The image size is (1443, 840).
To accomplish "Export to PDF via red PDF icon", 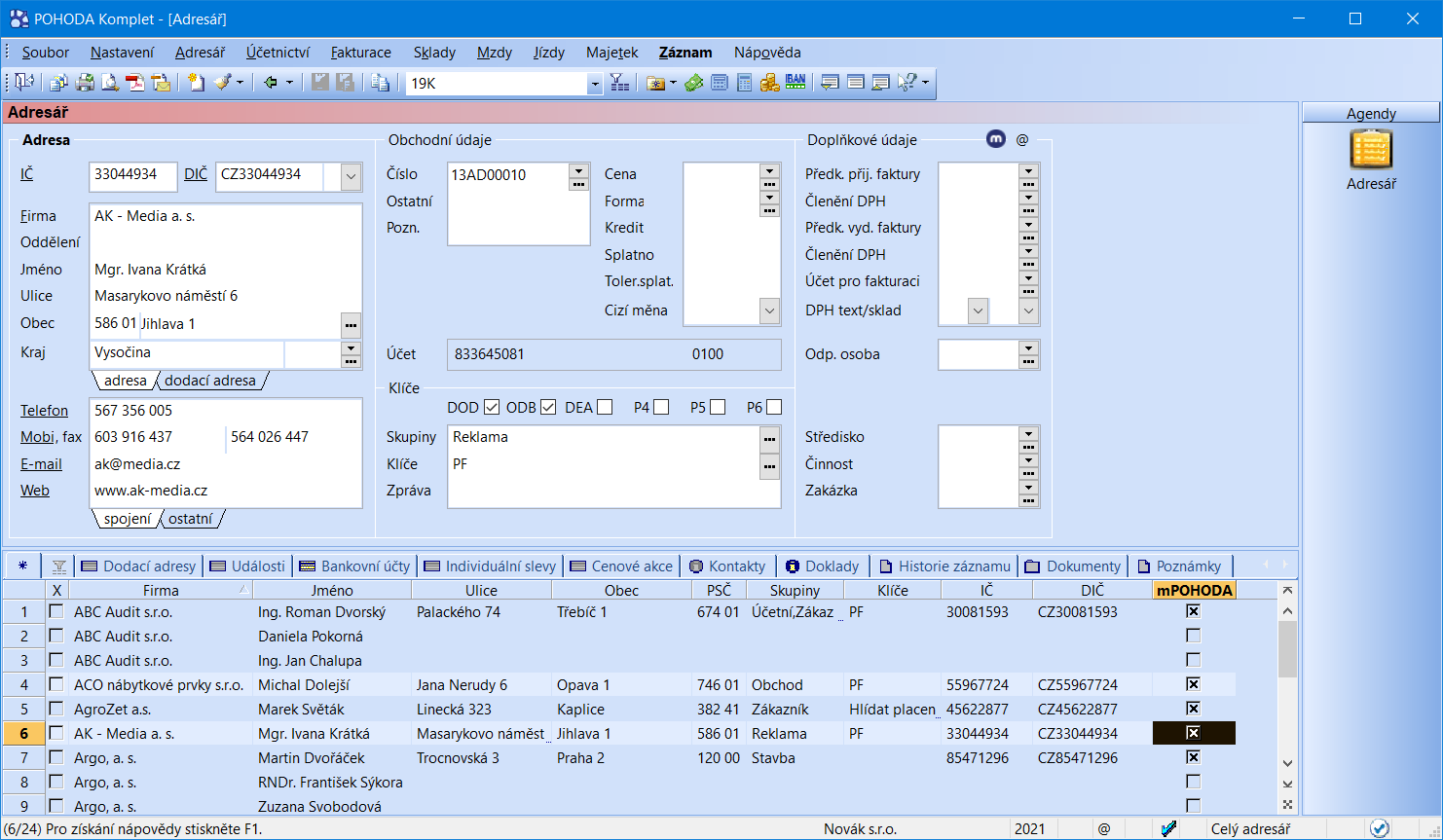I will (135, 84).
